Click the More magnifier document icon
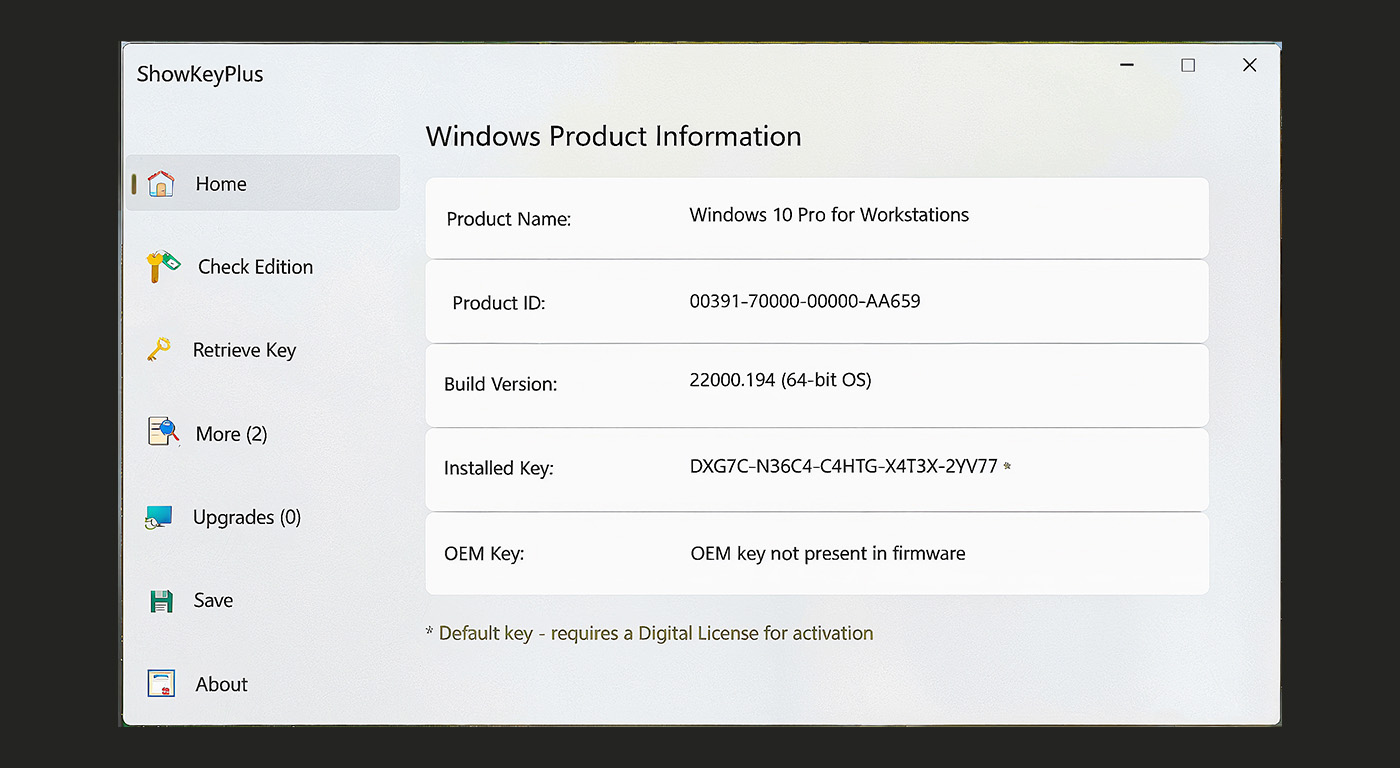The height and width of the screenshot is (768, 1400). (x=163, y=432)
